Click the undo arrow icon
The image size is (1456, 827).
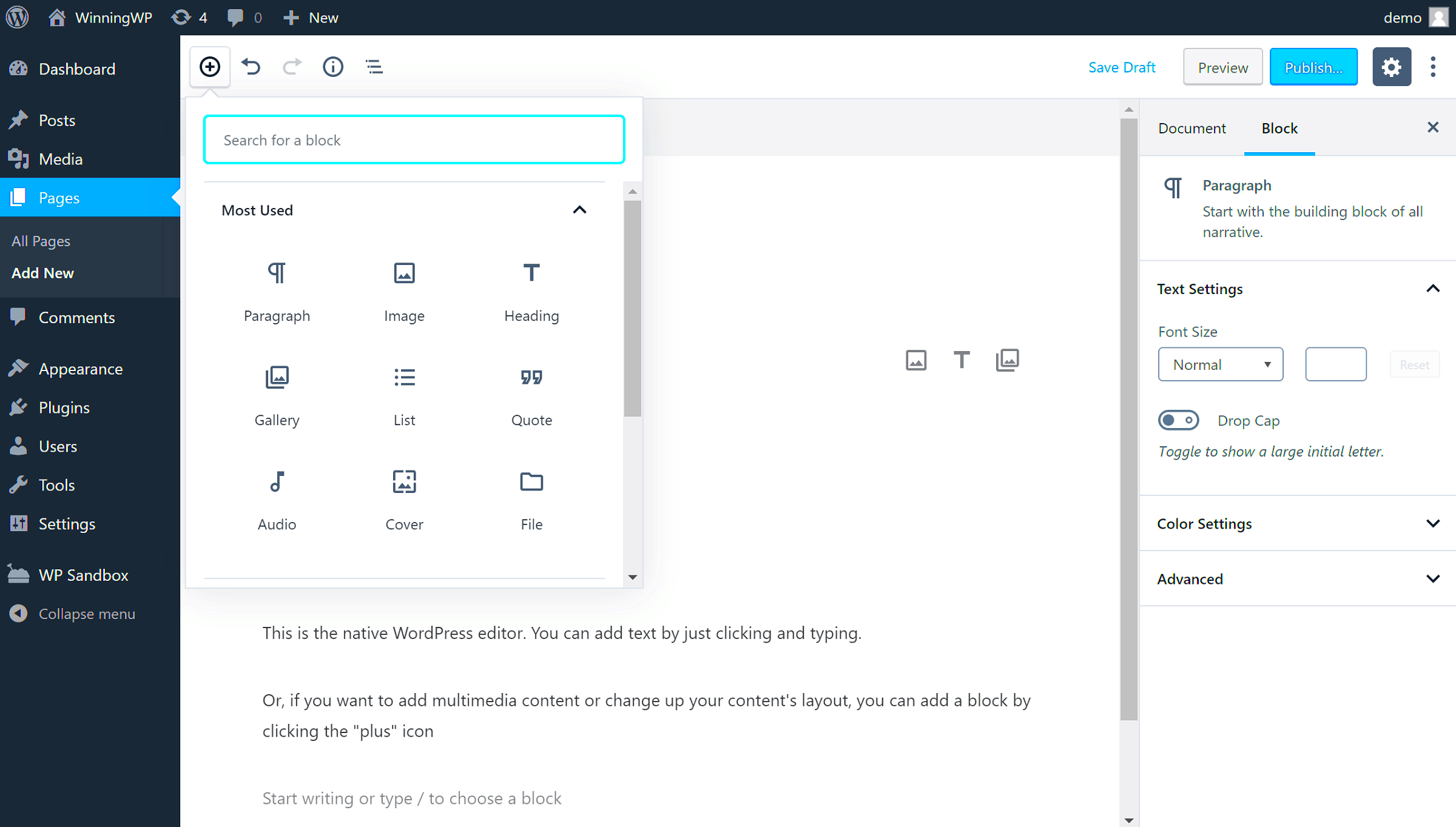251,67
